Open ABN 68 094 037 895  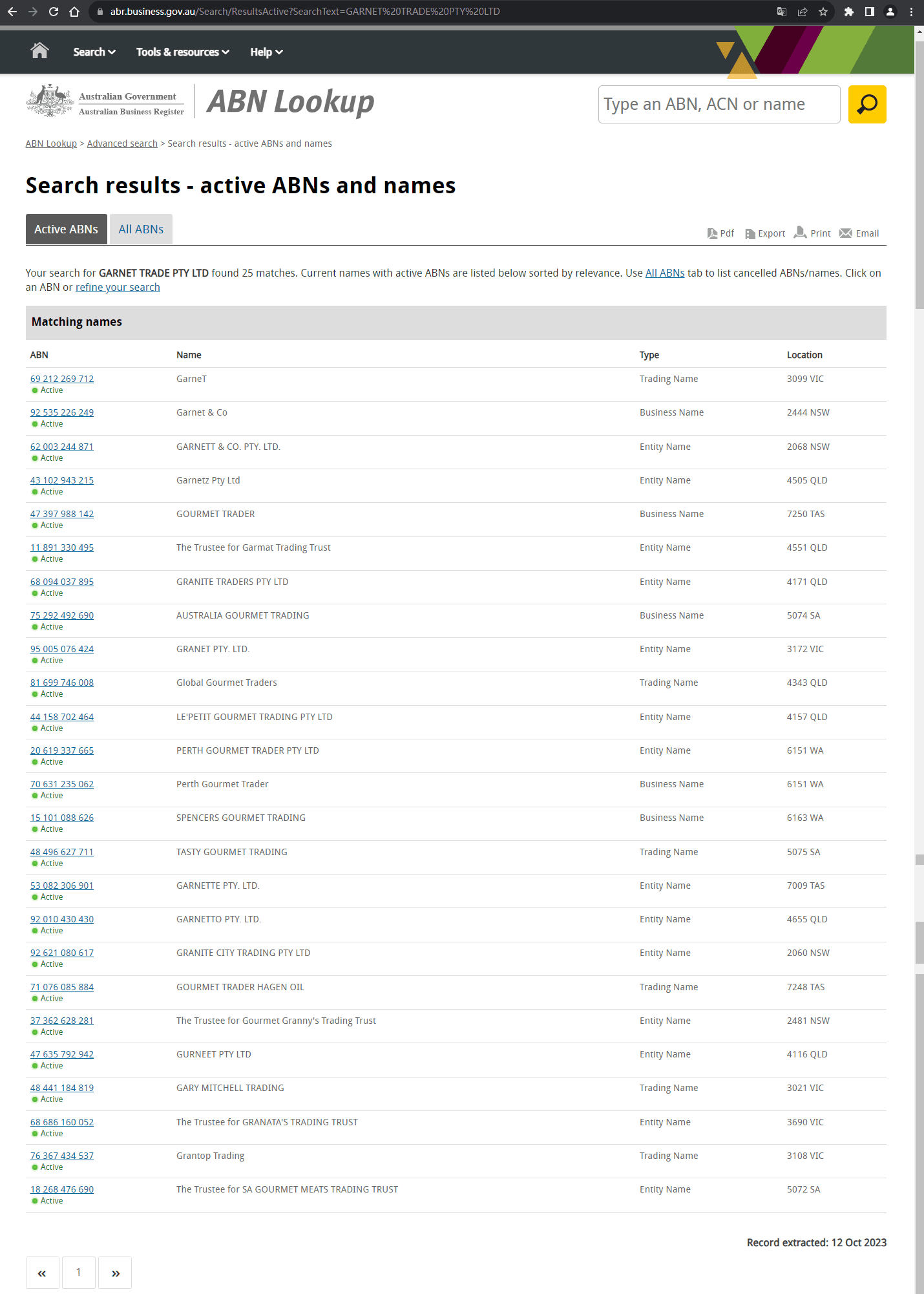tap(62, 582)
